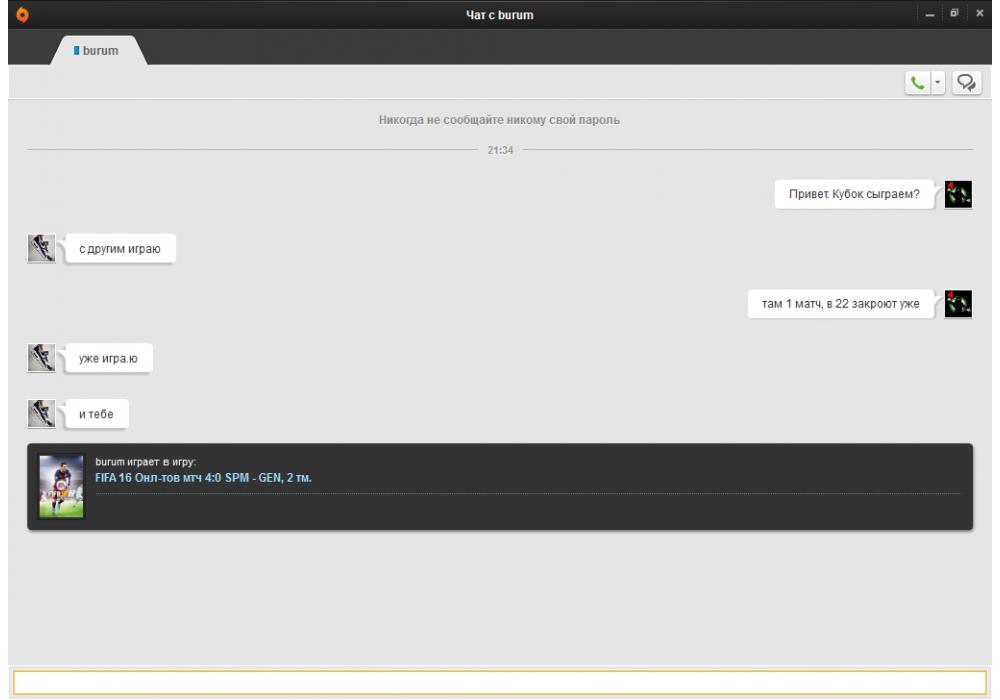Click burum's avatar next to "уже игра.ю"
The height and width of the screenshot is (700, 1000).
(x=40, y=357)
